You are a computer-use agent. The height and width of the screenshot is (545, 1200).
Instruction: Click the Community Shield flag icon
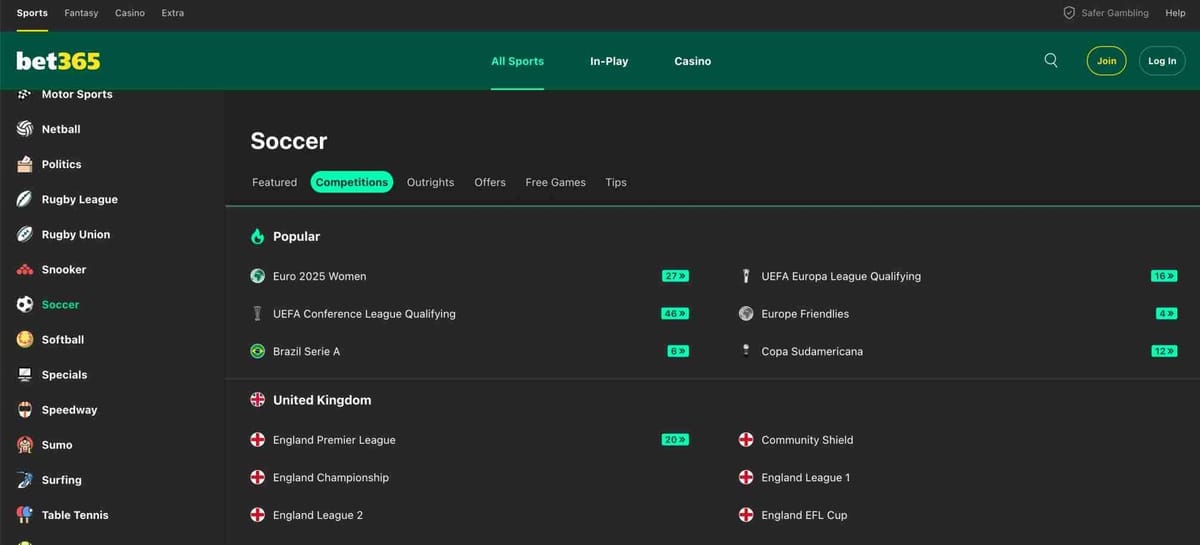pos(746,440)
